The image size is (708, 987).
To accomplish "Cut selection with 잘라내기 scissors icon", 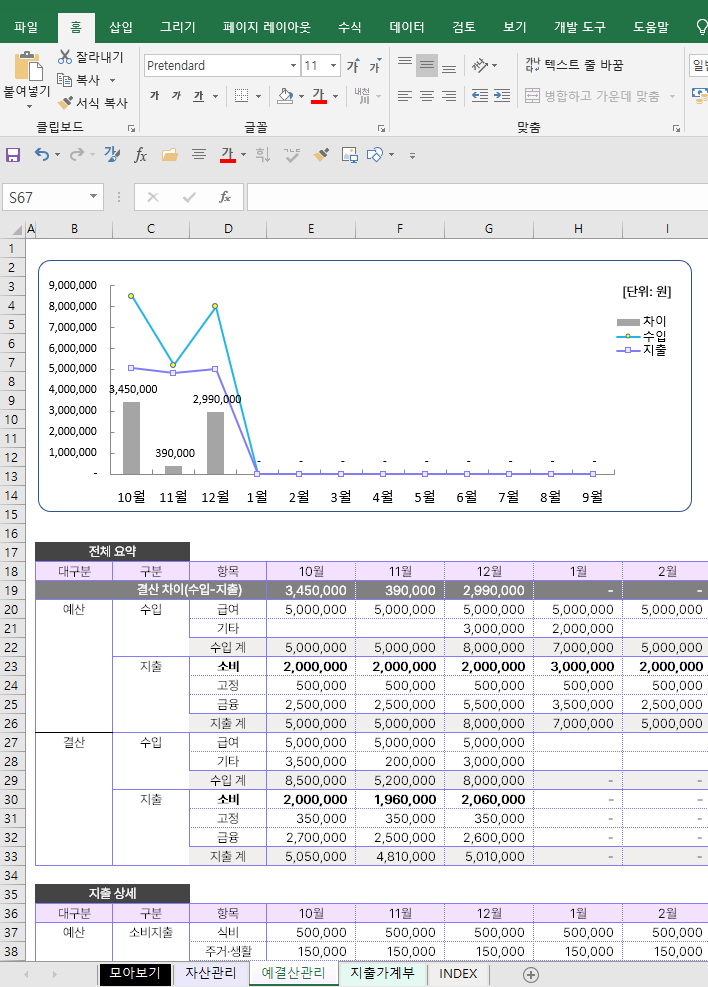I will pos(64,57).
